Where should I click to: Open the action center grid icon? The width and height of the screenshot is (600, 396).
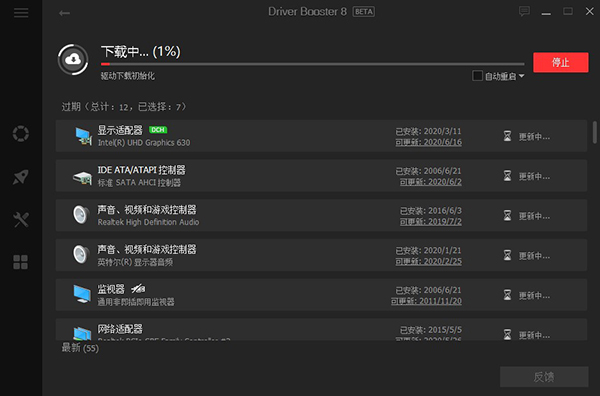click(21, 262)
